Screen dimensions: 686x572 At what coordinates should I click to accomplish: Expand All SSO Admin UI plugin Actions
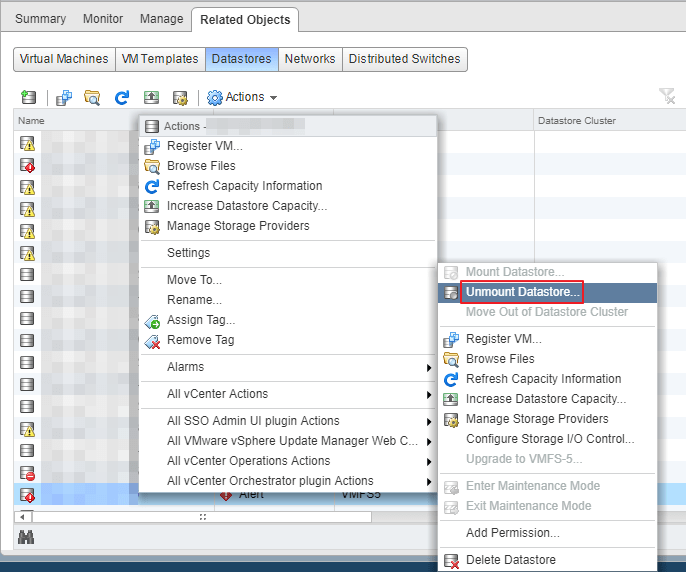pyautogui.click(x=429, y=422)
